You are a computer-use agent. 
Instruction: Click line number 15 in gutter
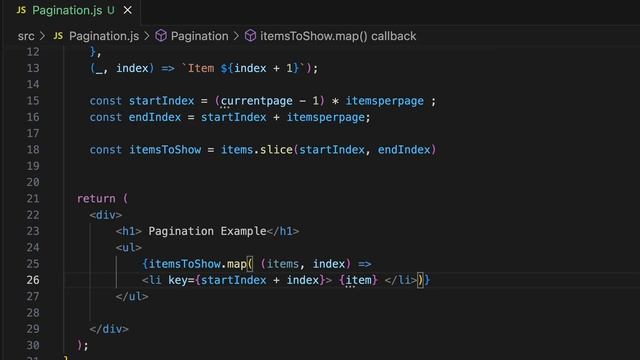coord(33,101)
